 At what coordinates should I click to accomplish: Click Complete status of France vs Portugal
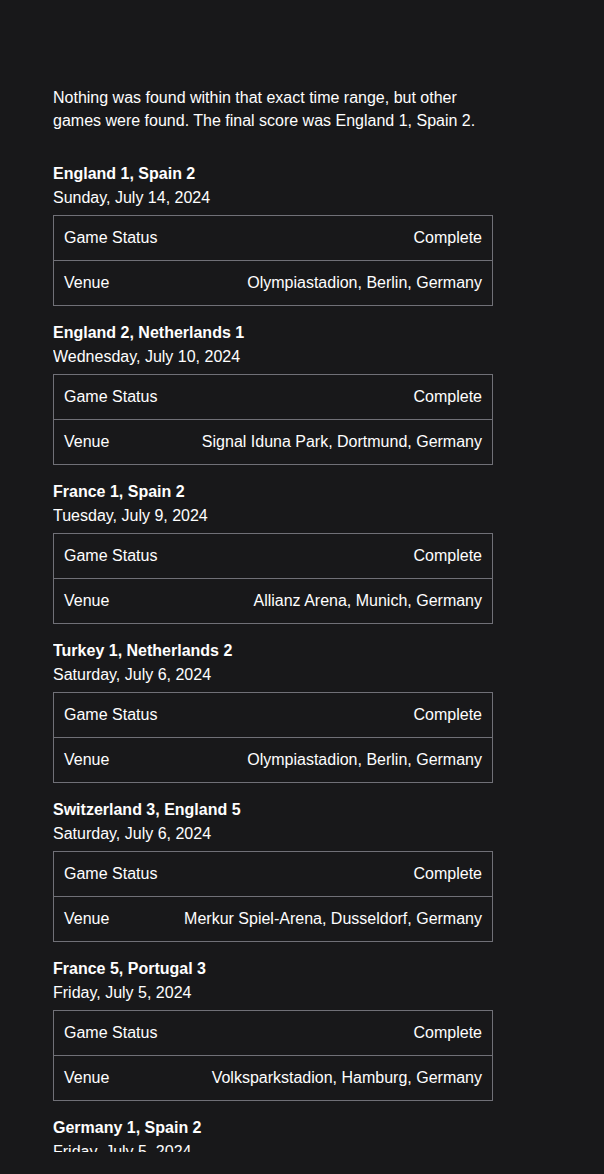[x=447, y=1032]
